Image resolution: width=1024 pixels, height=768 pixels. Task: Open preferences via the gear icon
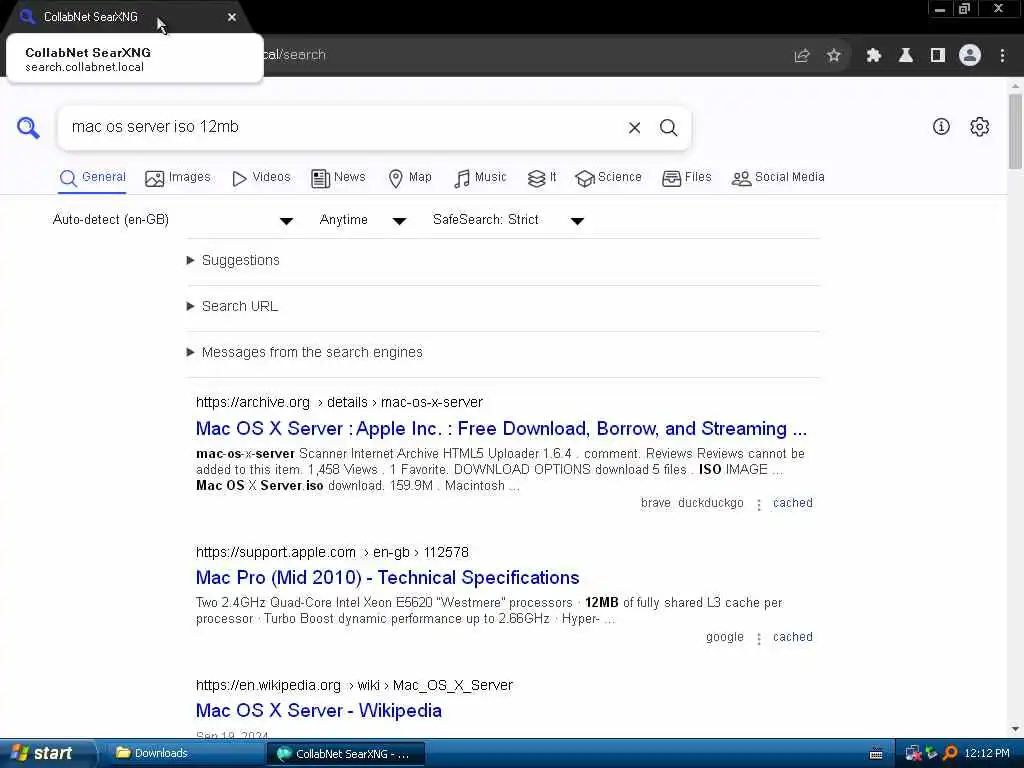click(980, 127)
